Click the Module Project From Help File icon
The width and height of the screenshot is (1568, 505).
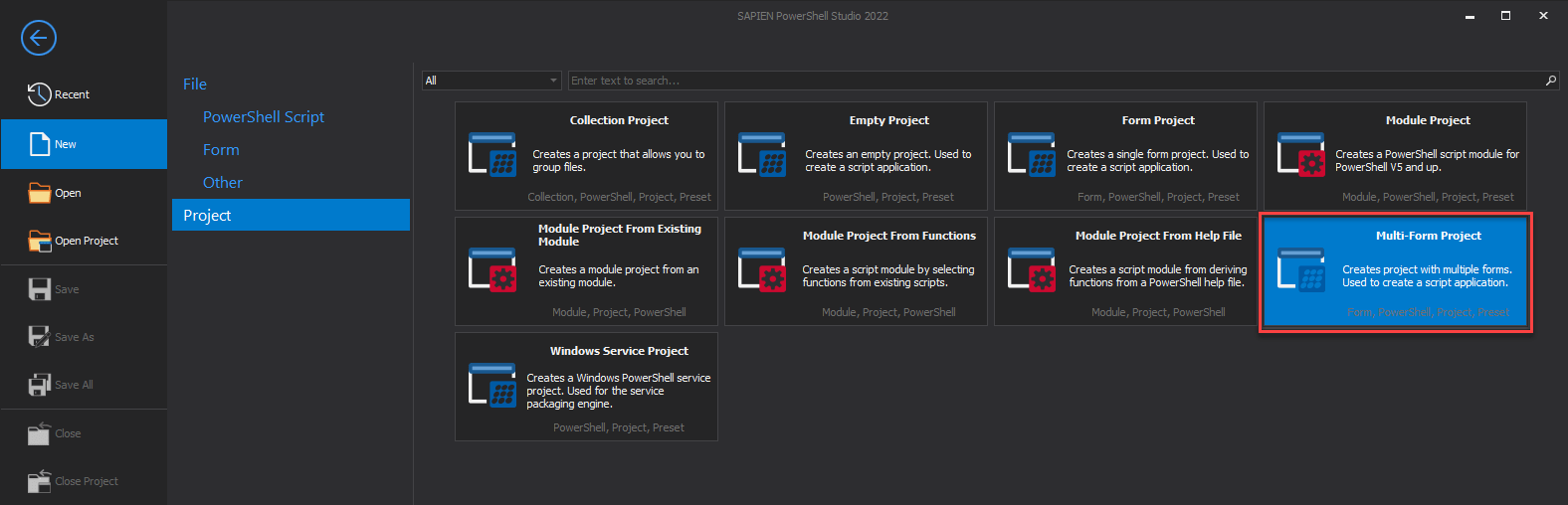click(1032, 270)
